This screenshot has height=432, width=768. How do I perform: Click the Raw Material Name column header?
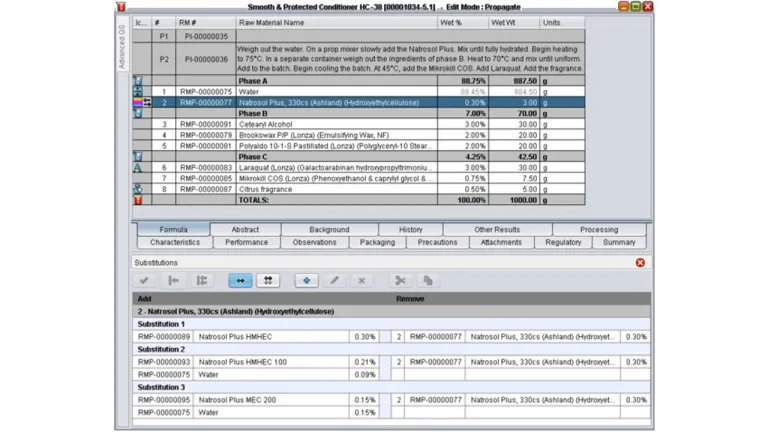334,22
